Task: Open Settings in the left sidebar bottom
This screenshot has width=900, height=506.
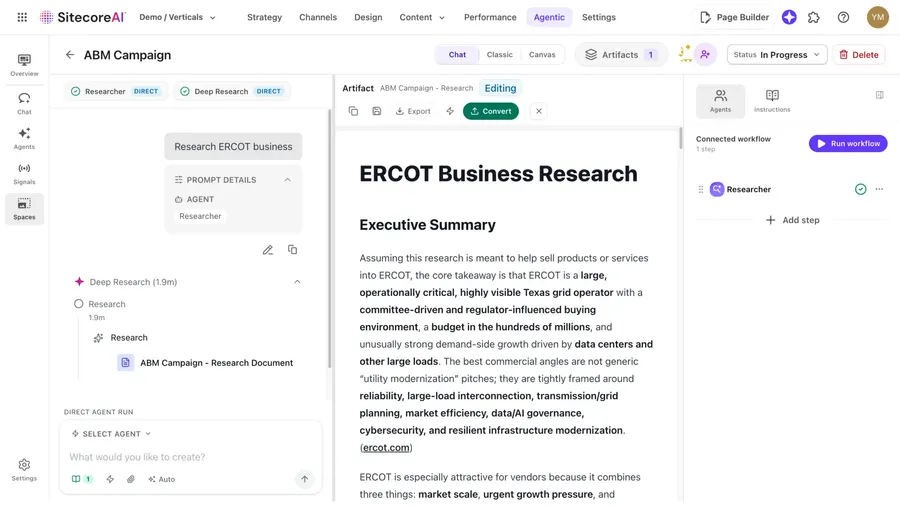Action: tap(24, 469)
